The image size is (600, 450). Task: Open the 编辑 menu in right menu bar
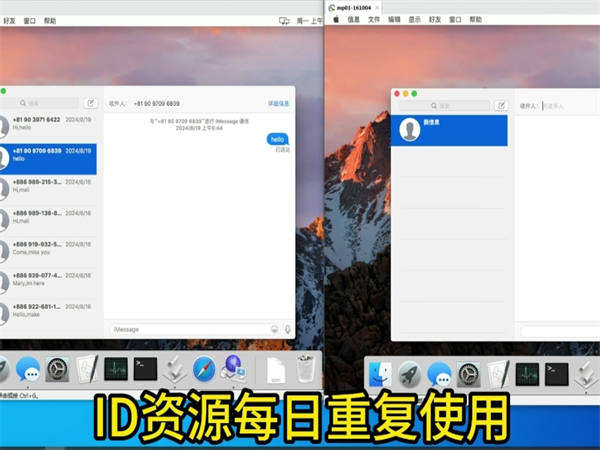pyautogui.click(x=394, y=19)
